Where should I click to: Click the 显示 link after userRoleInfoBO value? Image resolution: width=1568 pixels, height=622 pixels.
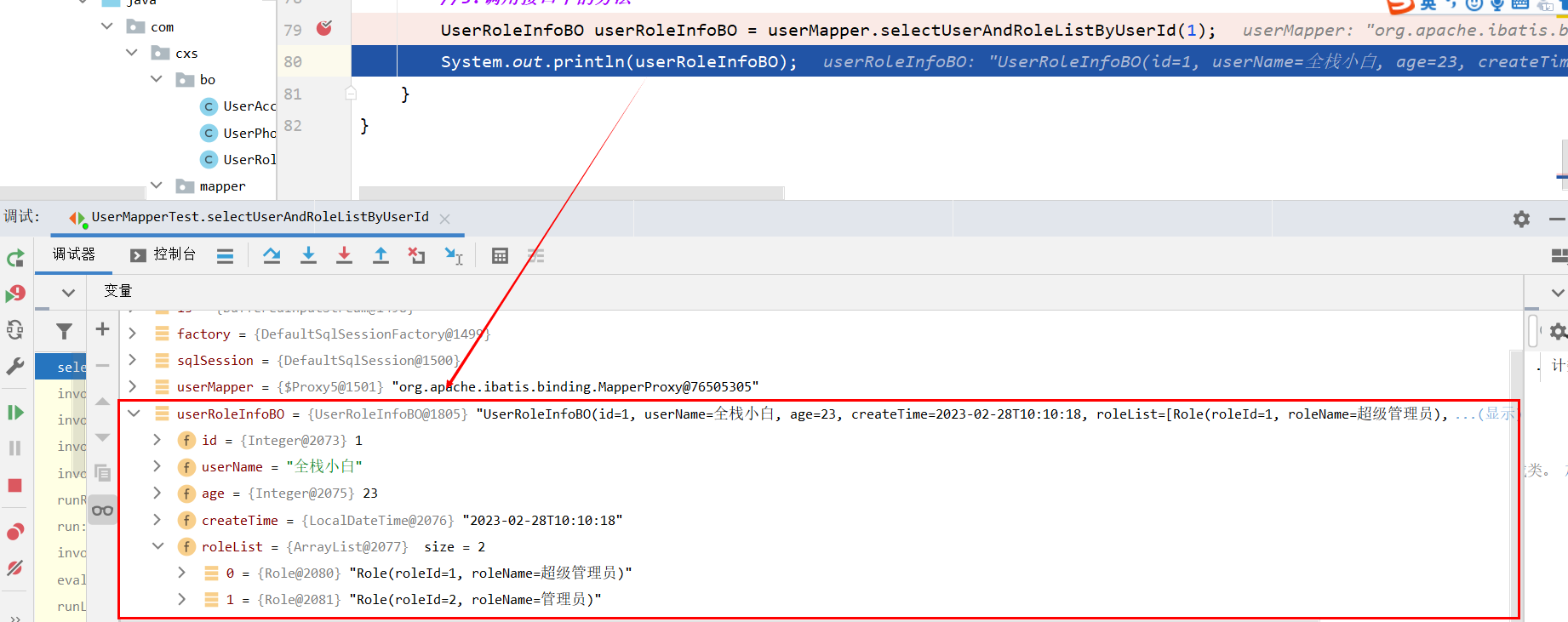point(1500,414)
